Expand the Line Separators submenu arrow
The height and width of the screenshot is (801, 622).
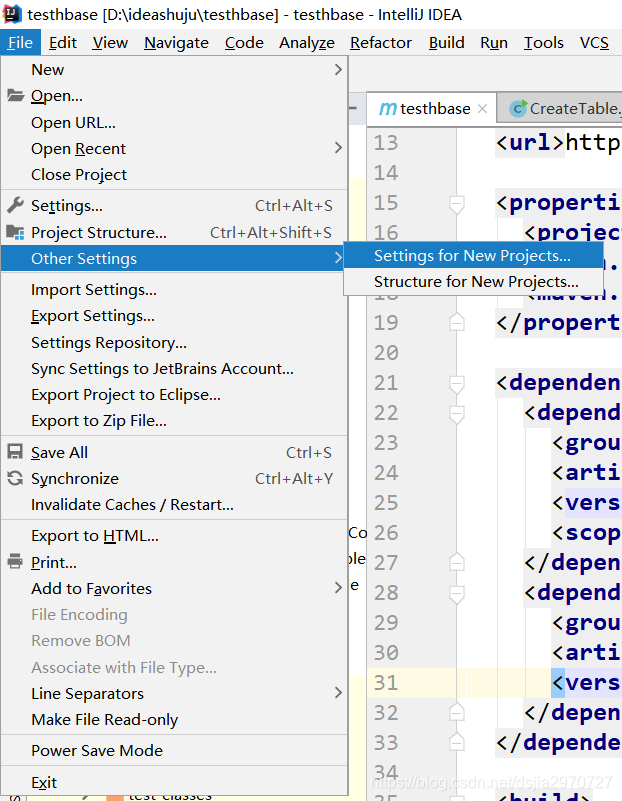(338, 693)
